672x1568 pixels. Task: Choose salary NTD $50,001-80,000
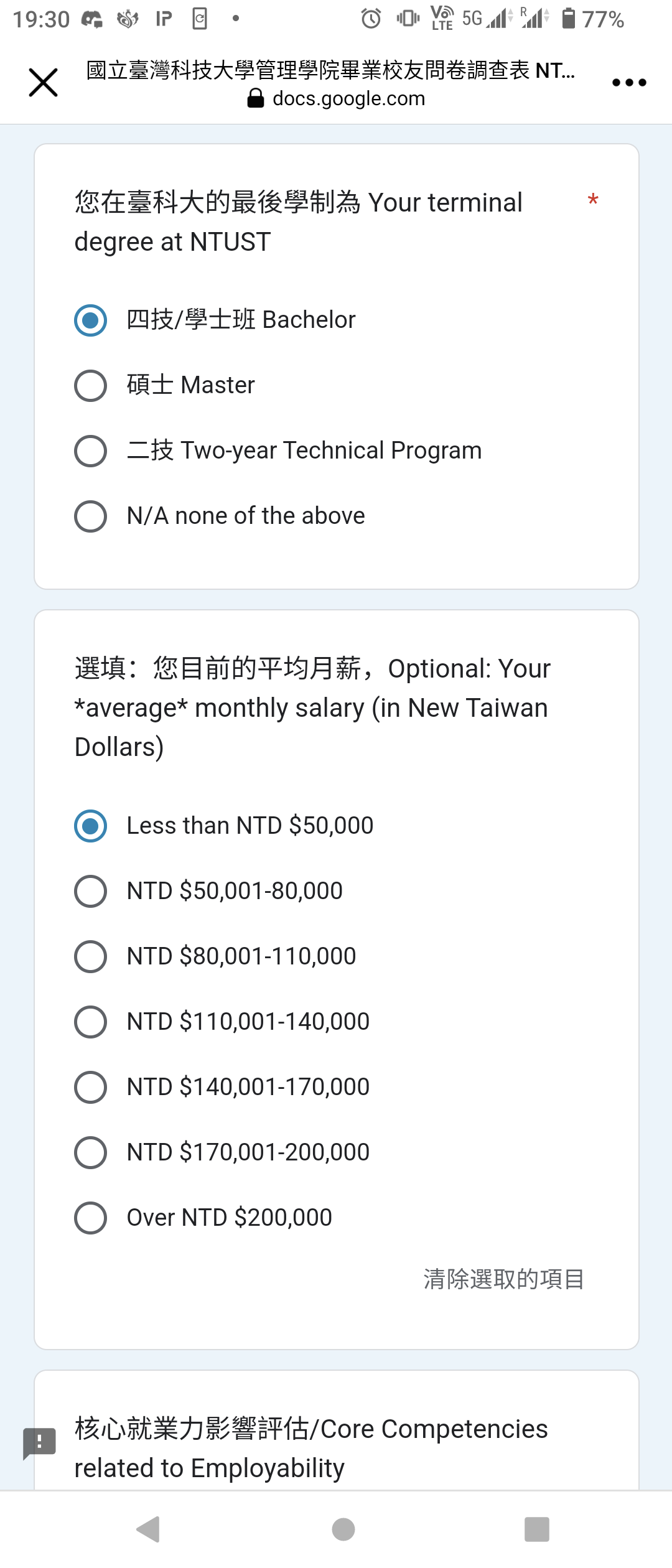click(208, 891)
